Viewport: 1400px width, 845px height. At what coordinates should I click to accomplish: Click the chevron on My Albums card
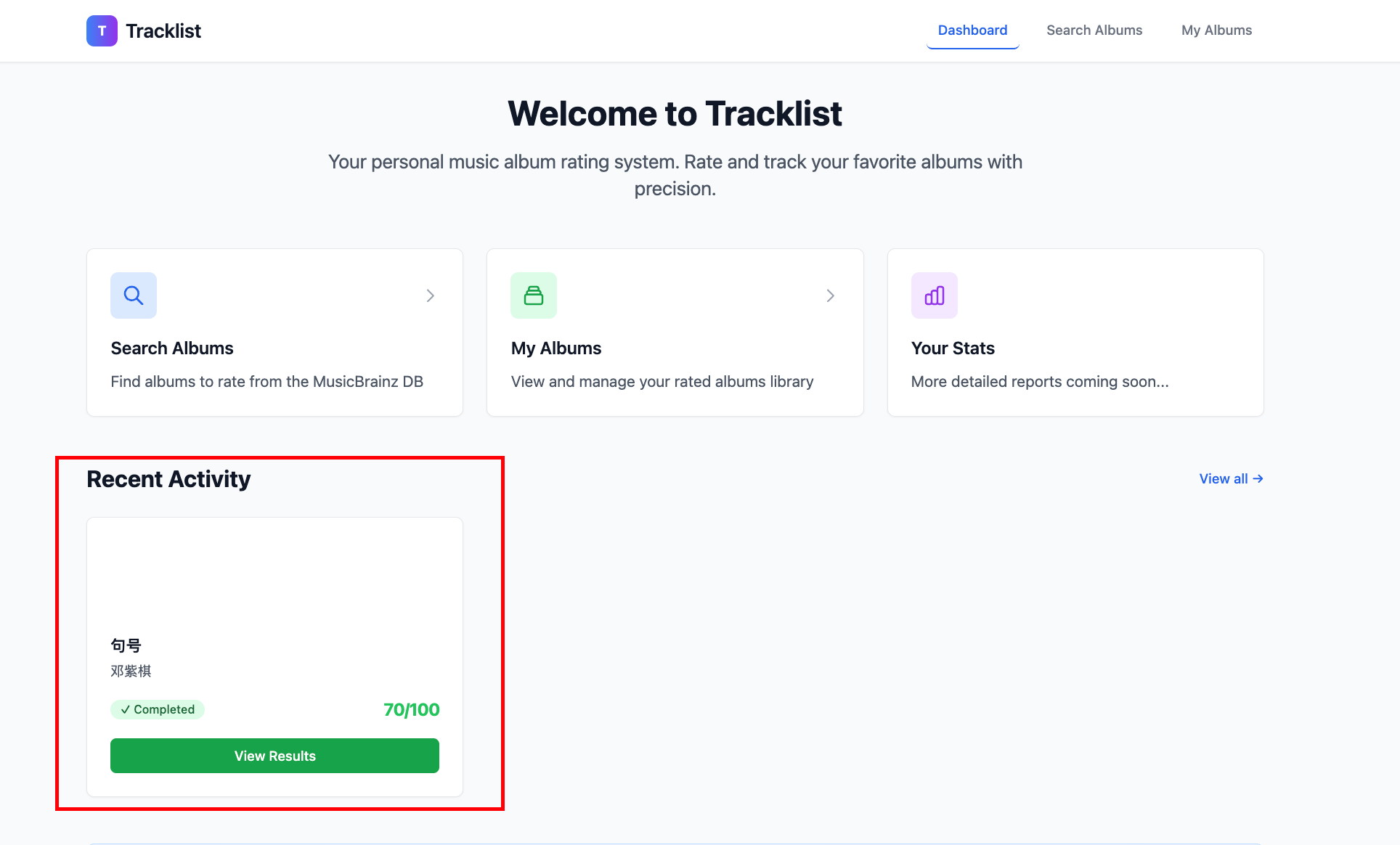pos(831,295)
